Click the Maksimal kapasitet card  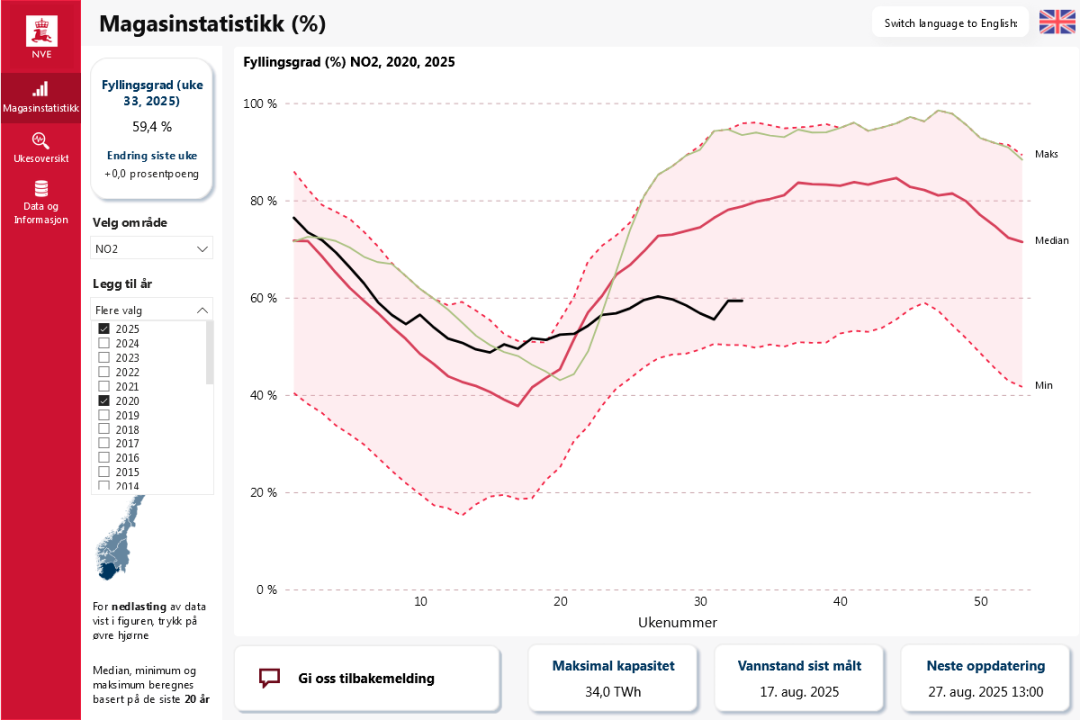pyautogui.click(x=614, y=678)
